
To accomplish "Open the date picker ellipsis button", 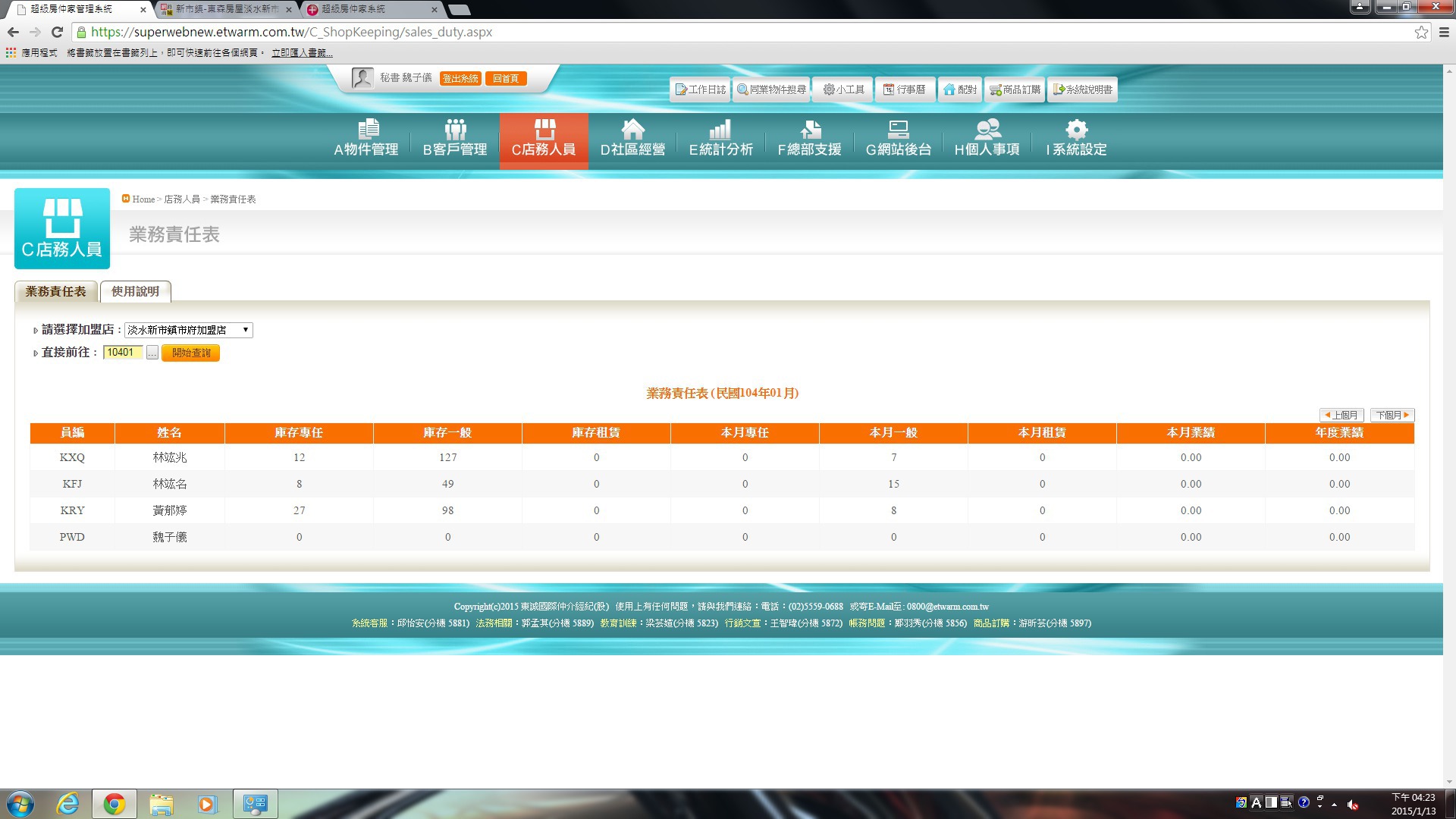I will pyautogui.click(x=152, y=353).
